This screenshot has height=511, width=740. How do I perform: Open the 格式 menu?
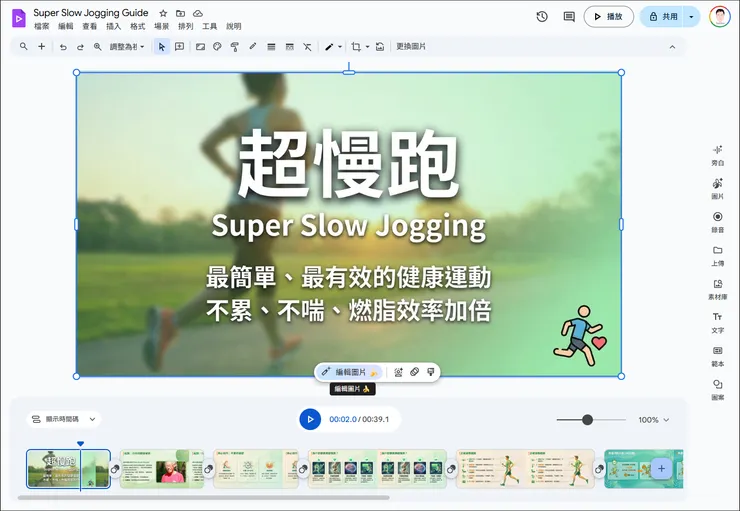click(x=137, y=26)
